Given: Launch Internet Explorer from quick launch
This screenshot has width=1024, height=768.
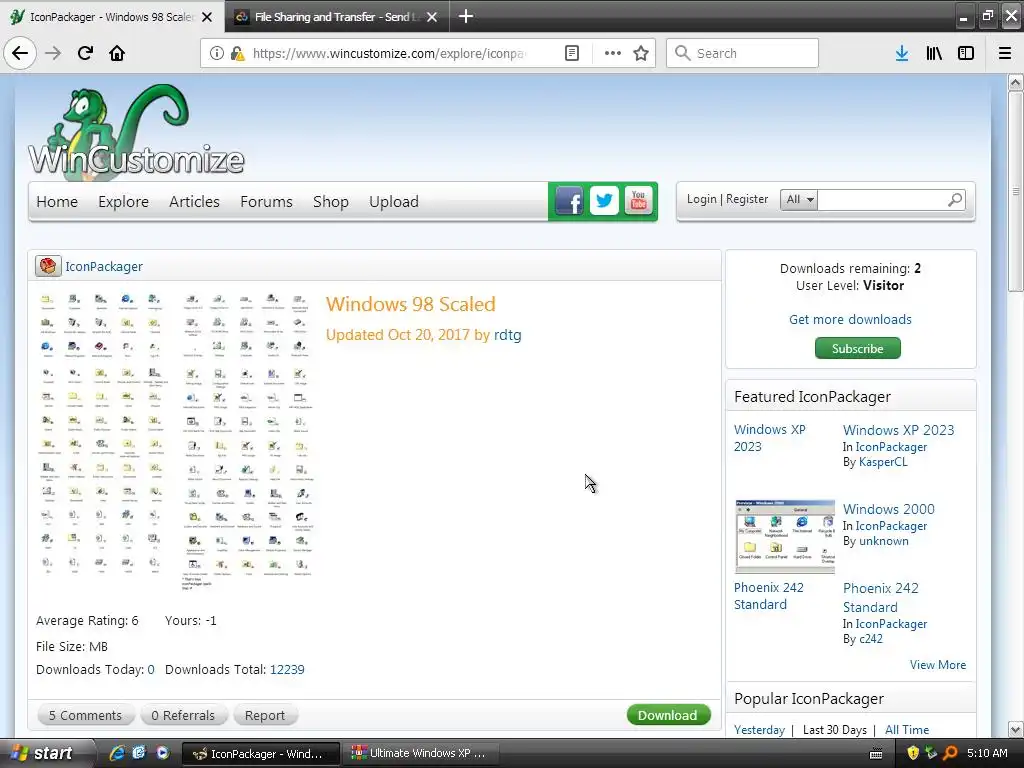Looking at the screenshot, I should click(117, 753).
